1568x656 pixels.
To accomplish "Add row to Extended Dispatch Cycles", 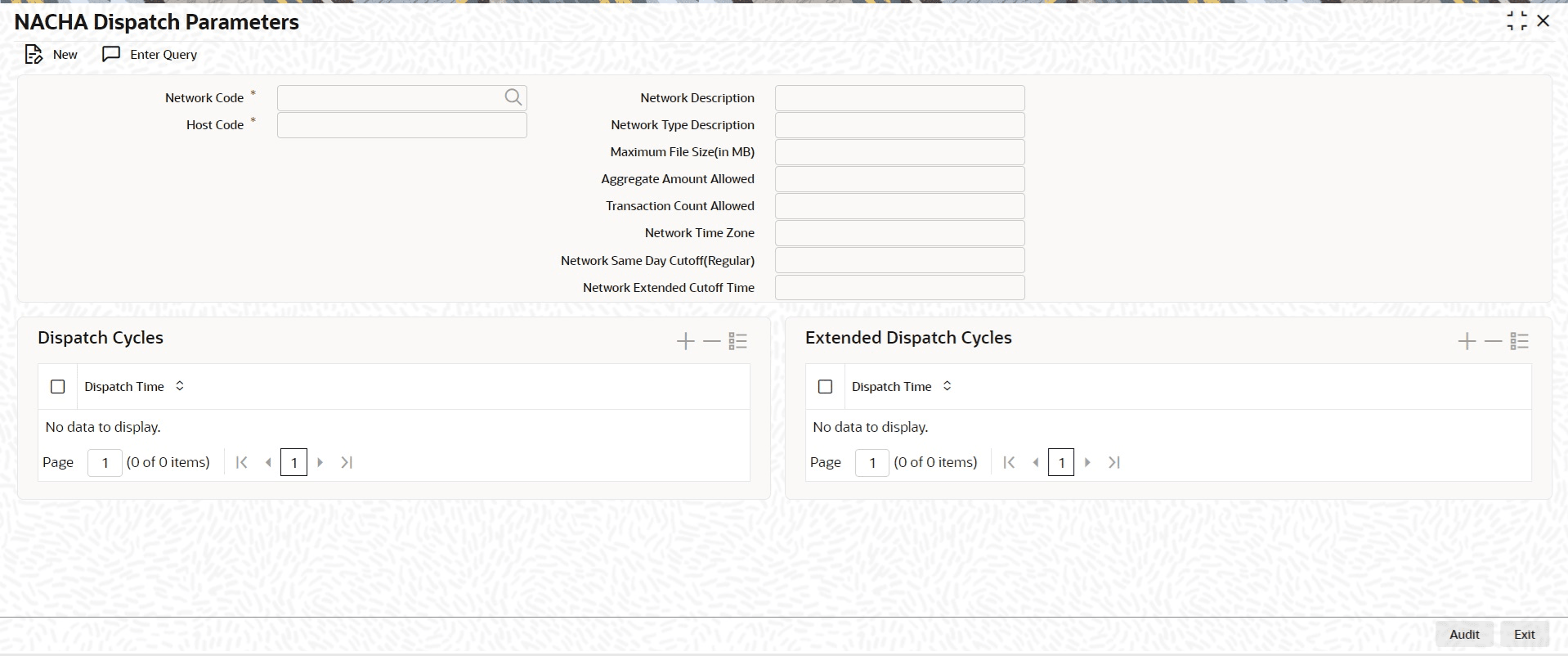I will [1467, 341].
